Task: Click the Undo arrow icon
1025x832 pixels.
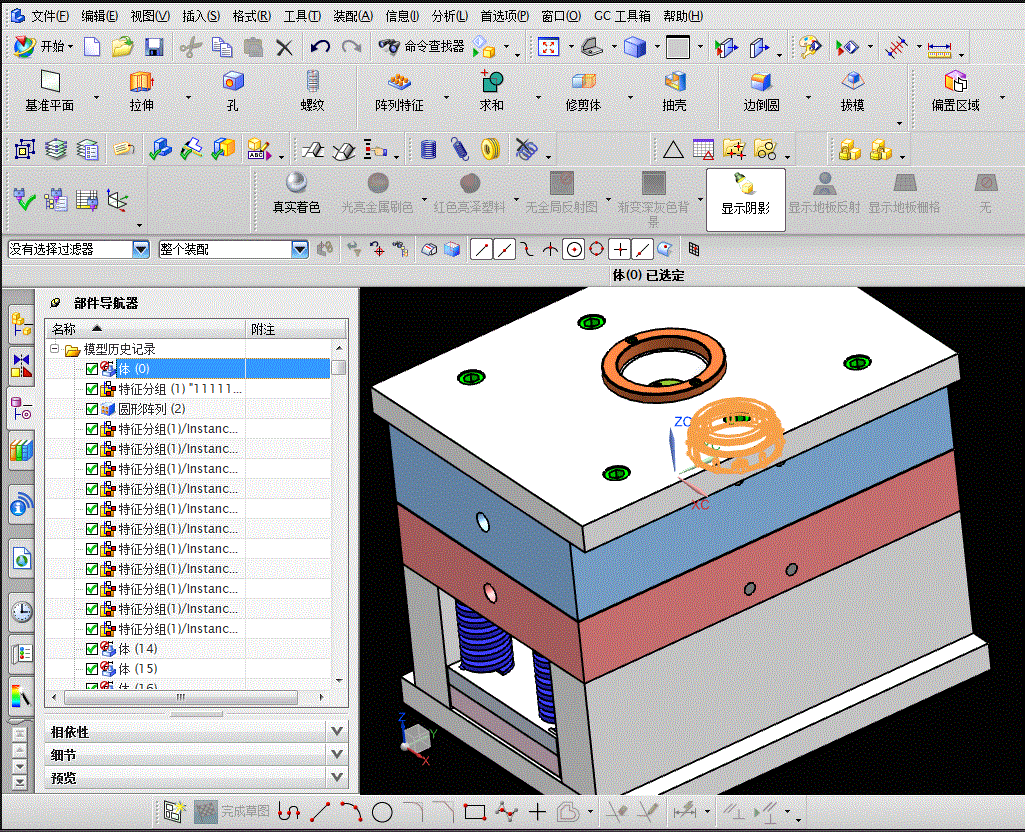Action: pyautogui.click(x=320, y=47)
